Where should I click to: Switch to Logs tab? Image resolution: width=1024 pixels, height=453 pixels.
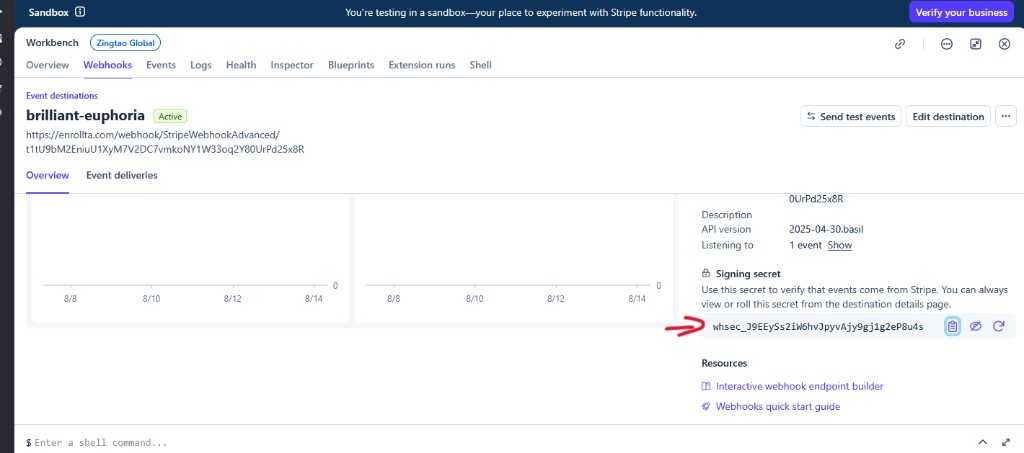(x=201, y=65)
